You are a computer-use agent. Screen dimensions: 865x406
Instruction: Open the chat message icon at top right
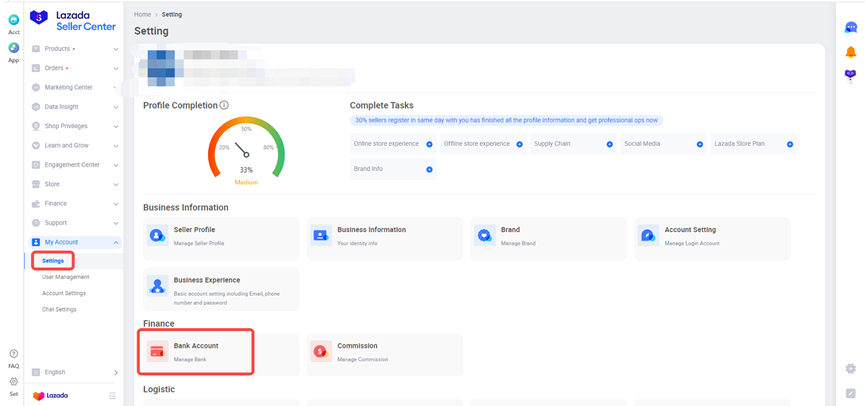point(850,28)
